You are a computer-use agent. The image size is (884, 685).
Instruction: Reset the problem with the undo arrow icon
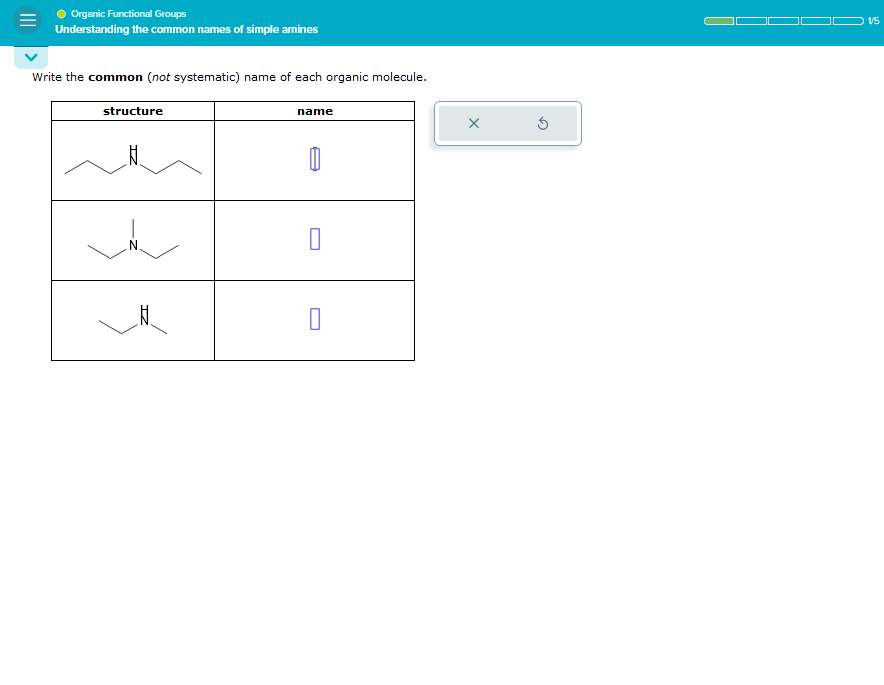(x=541, y=123)
